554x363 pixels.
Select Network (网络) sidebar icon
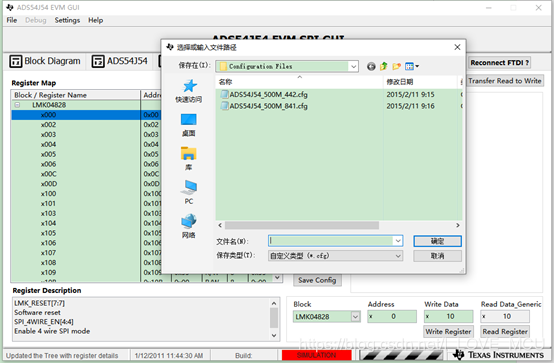click(189, 221)
